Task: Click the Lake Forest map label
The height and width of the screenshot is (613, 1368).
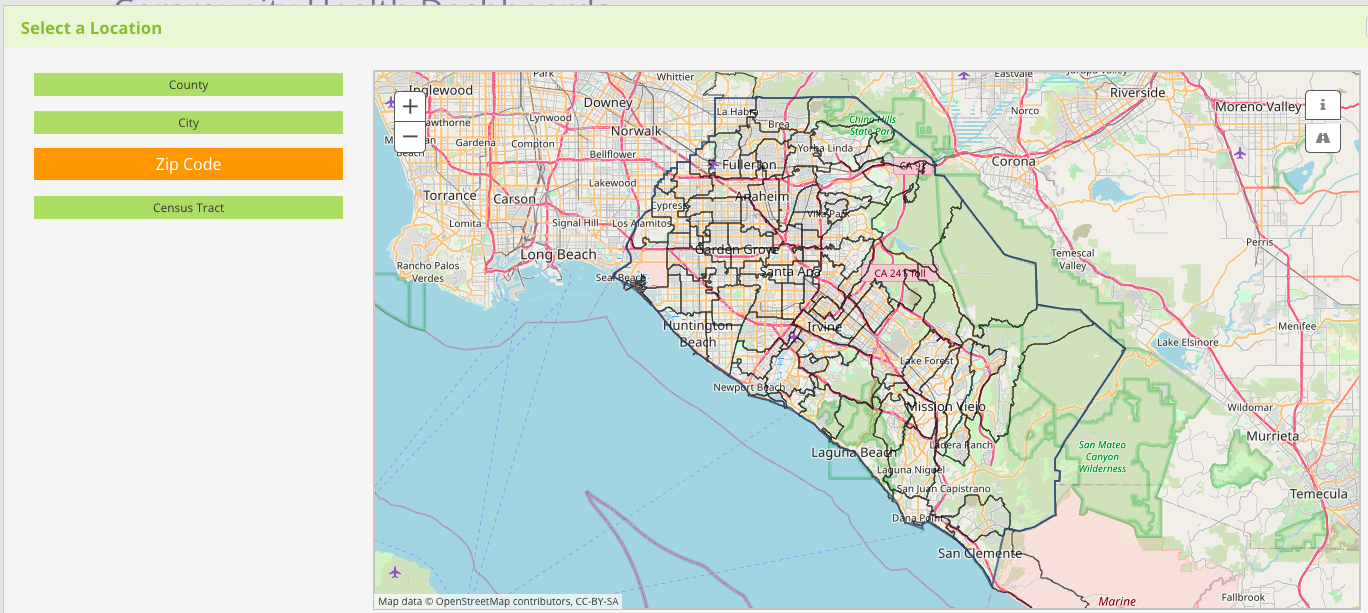Action: point(927,361)
